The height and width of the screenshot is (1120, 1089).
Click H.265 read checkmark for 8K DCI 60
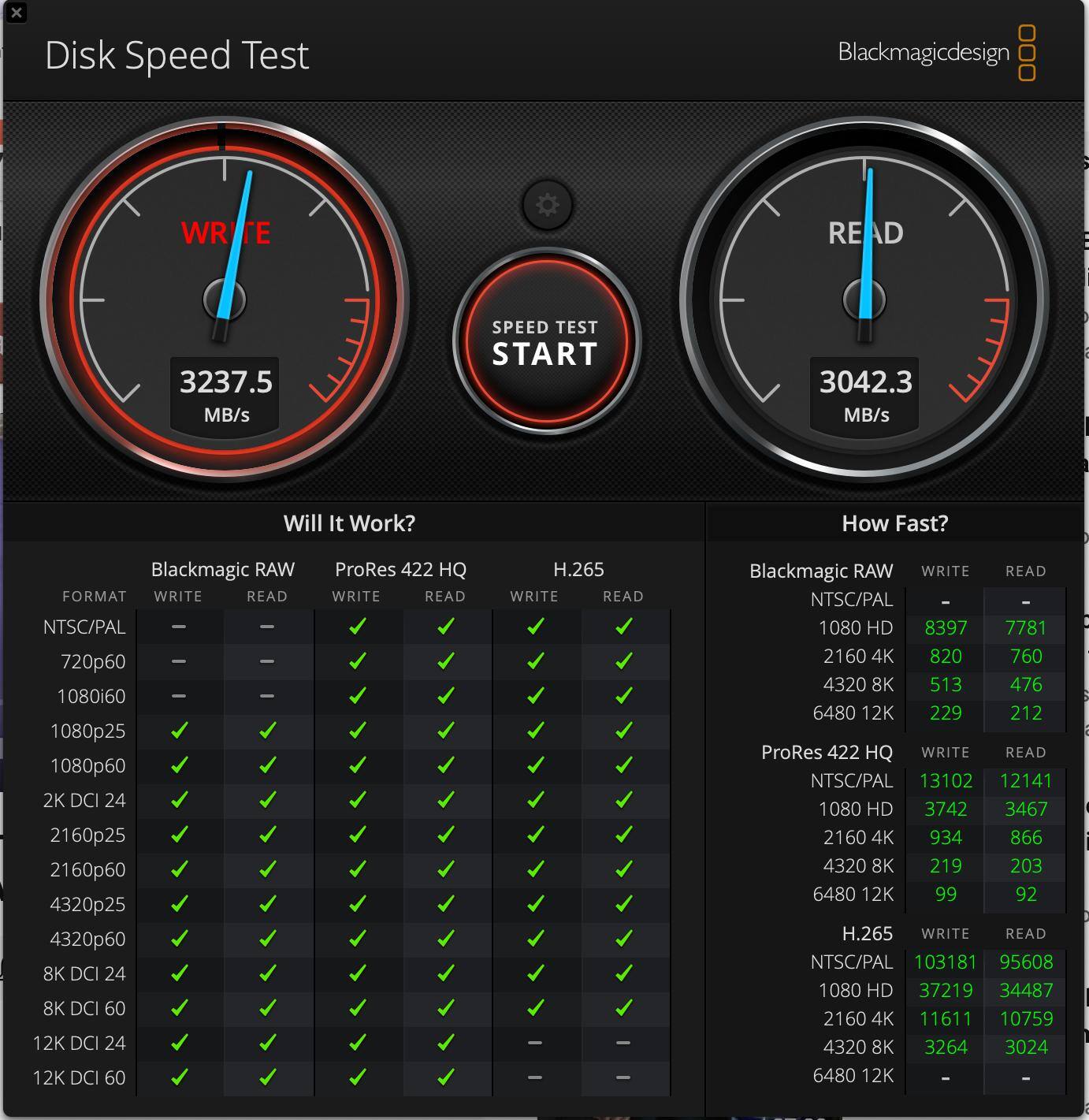[623, 1008]
